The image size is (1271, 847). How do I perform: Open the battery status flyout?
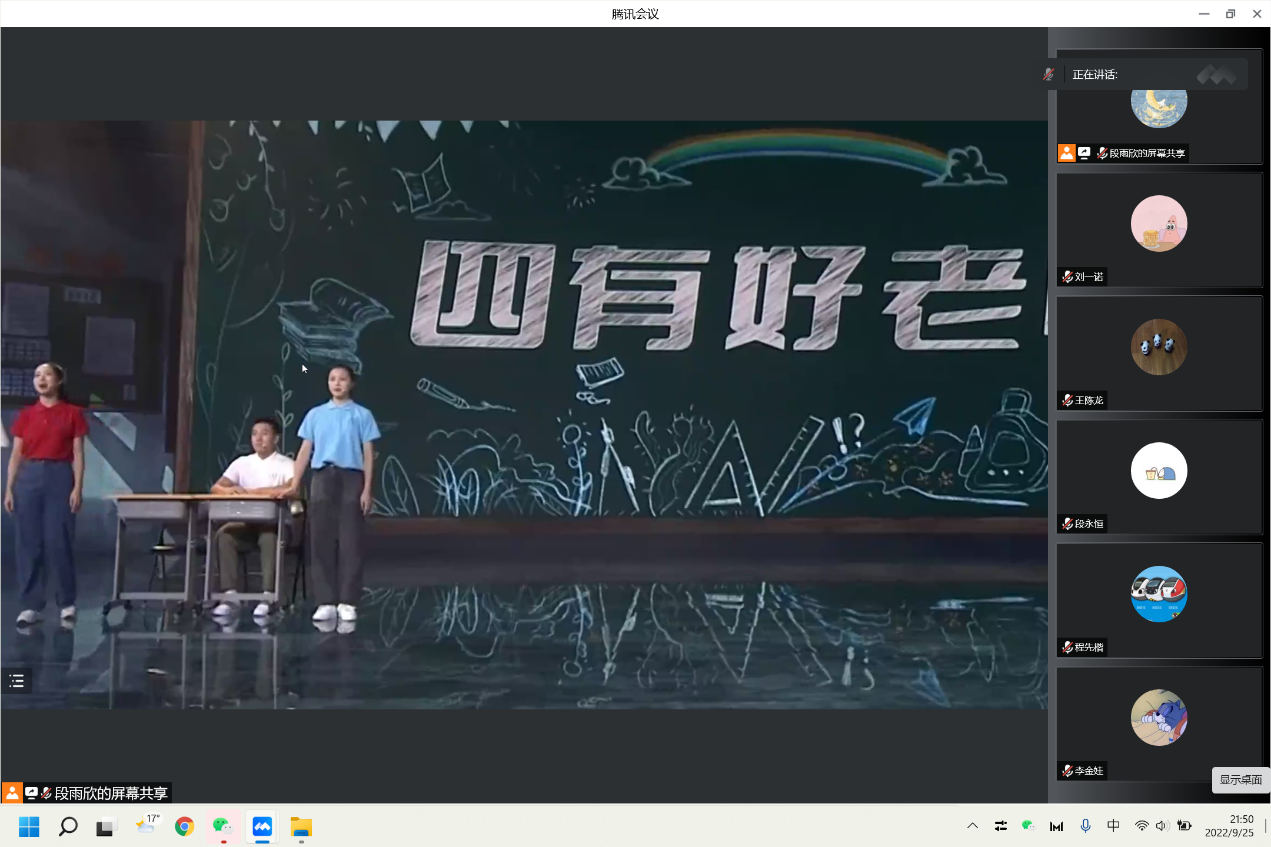(1182, 827)
